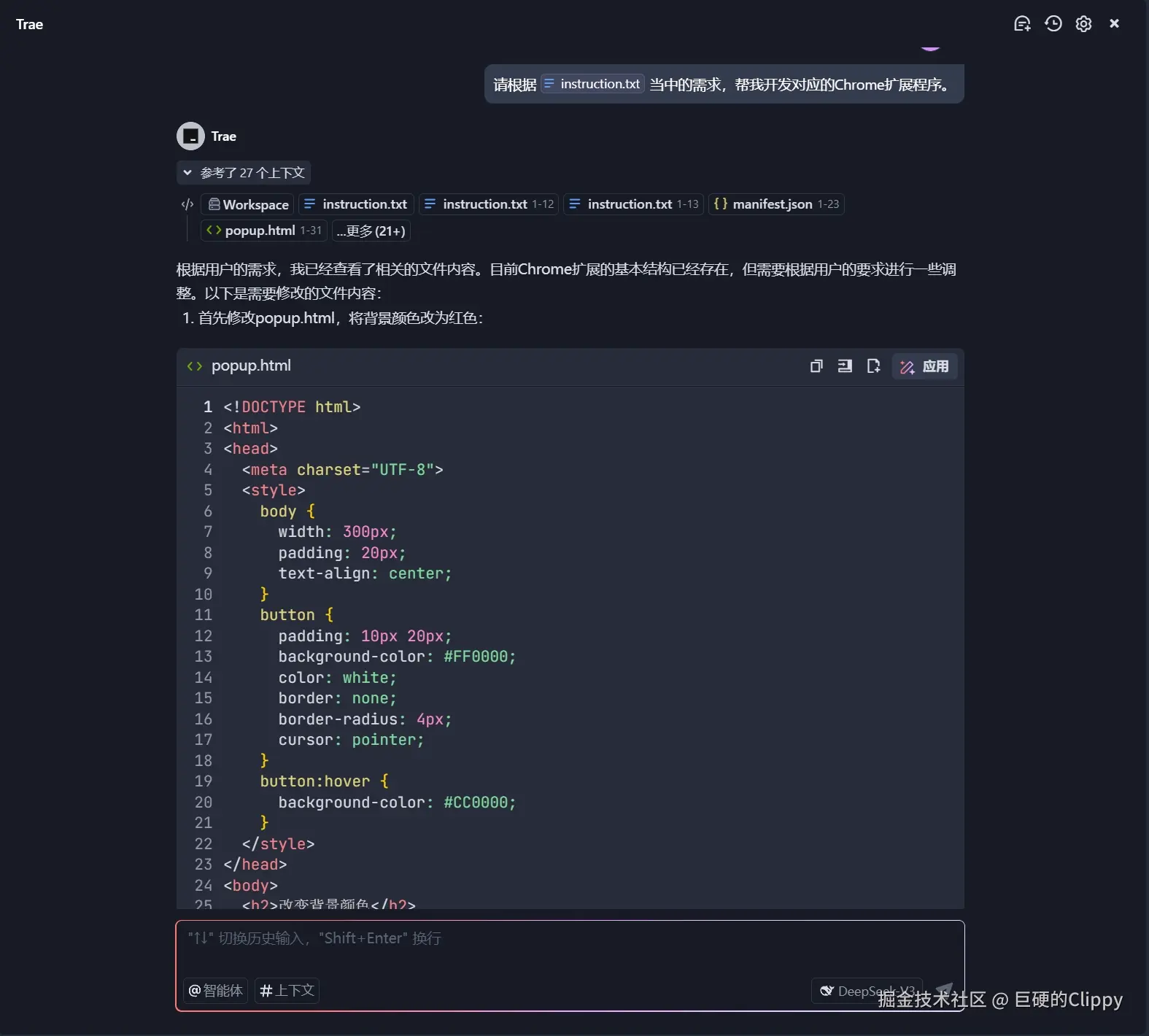The image size is (1149, 1036).
Task: Collapse the referenced 27 contexts list
Action: point(244,173)
